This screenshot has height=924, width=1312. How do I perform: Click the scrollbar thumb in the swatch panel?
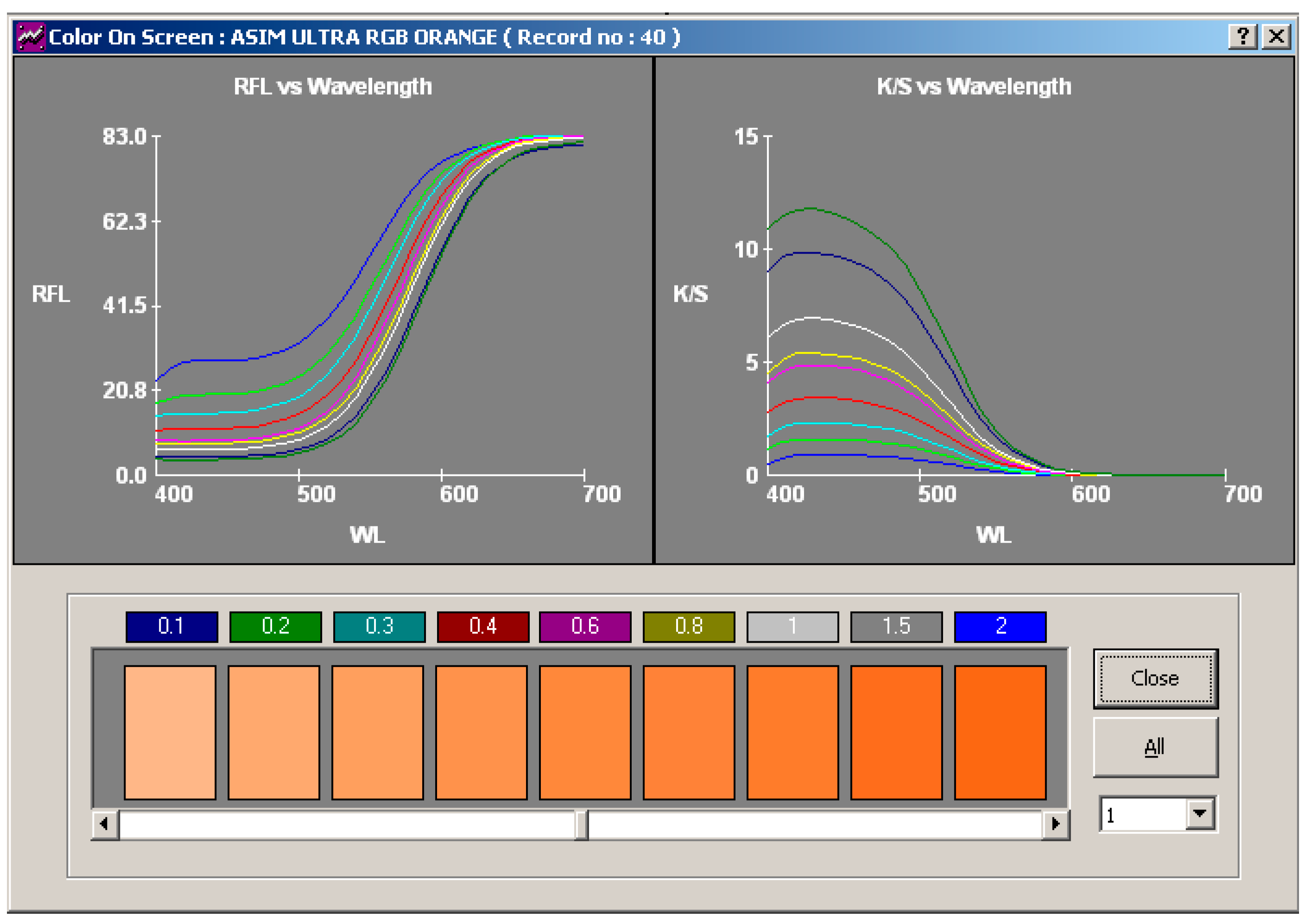581,824
